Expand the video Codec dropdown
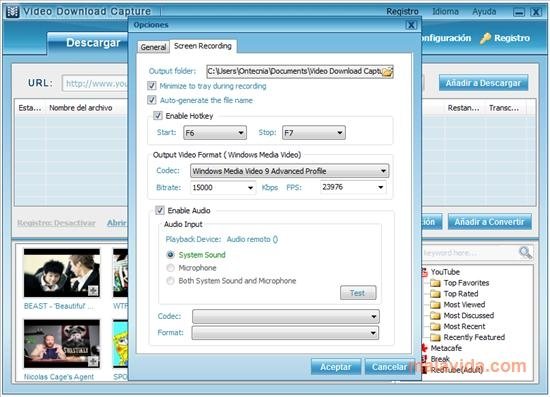 [x=289, y=171]
